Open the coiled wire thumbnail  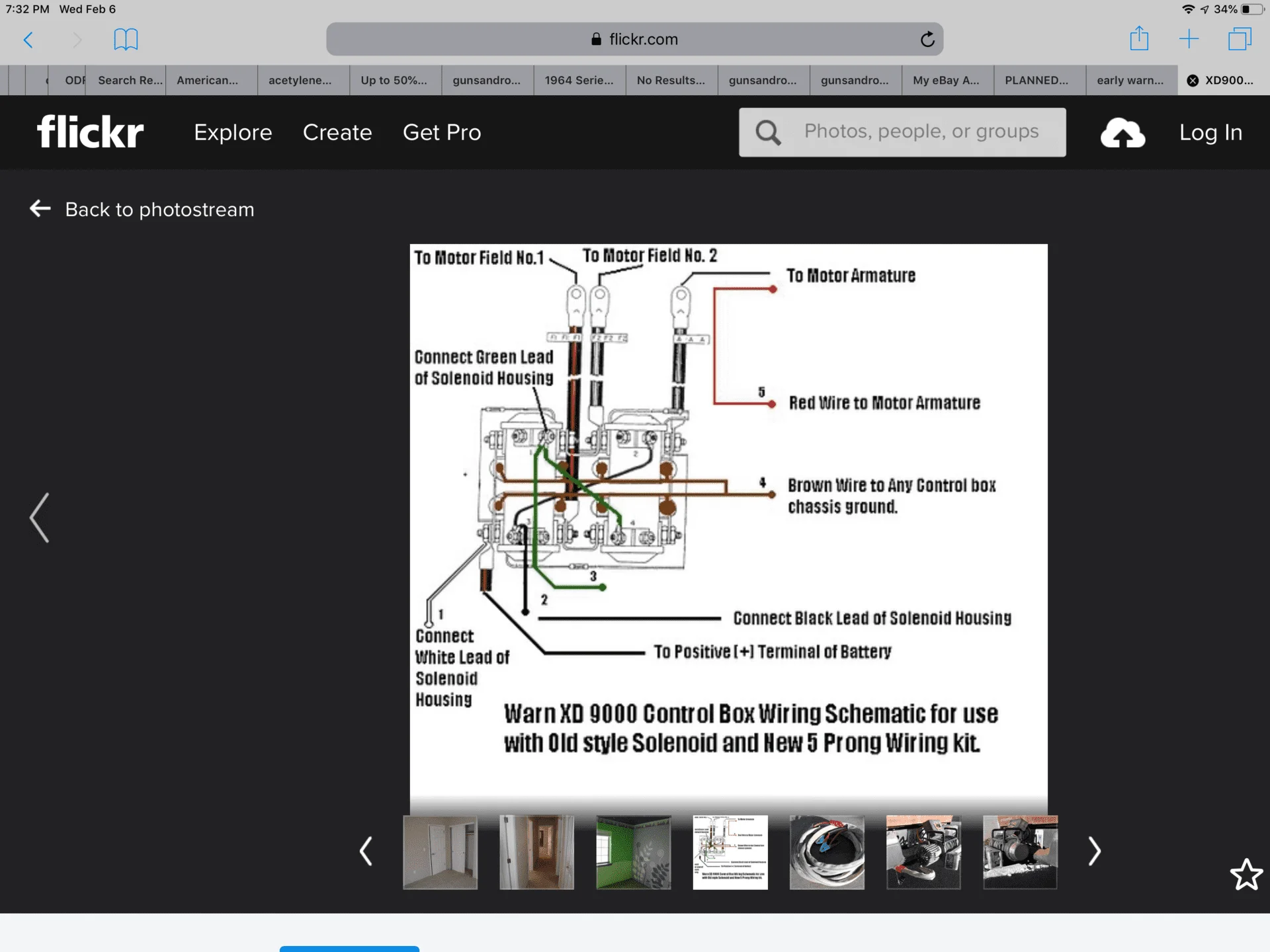click(x=827, y=852)
